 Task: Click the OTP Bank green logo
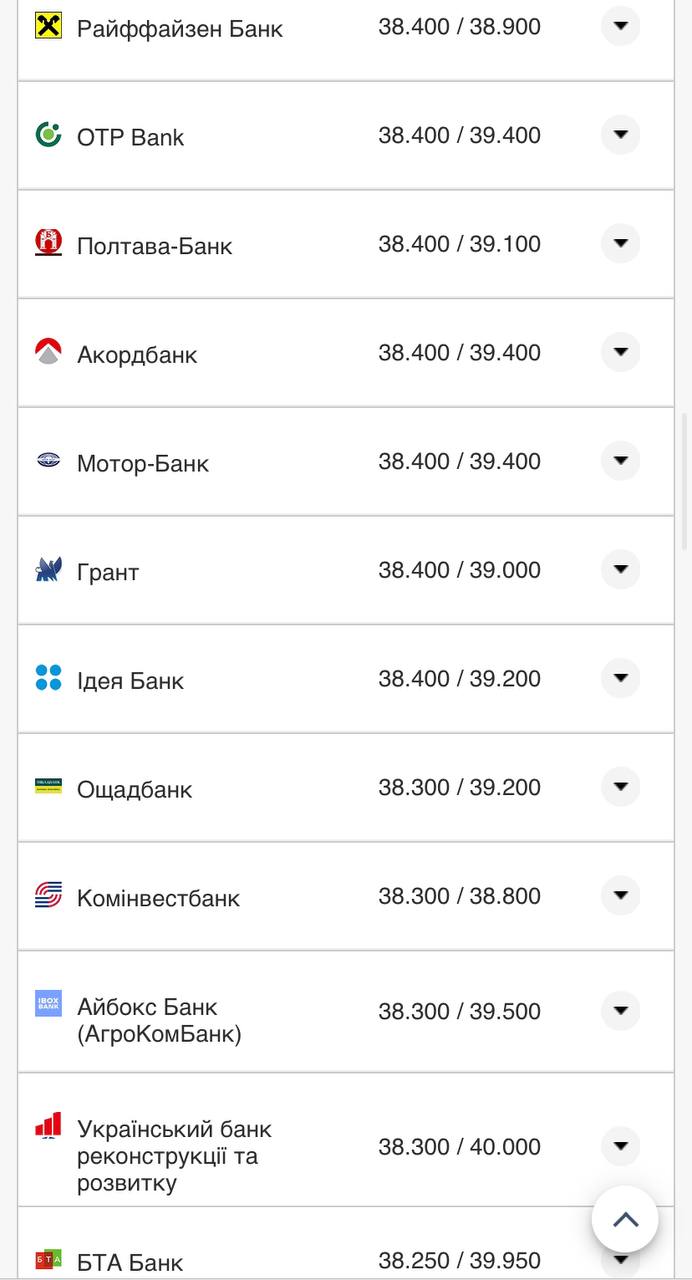click(48, 135)
